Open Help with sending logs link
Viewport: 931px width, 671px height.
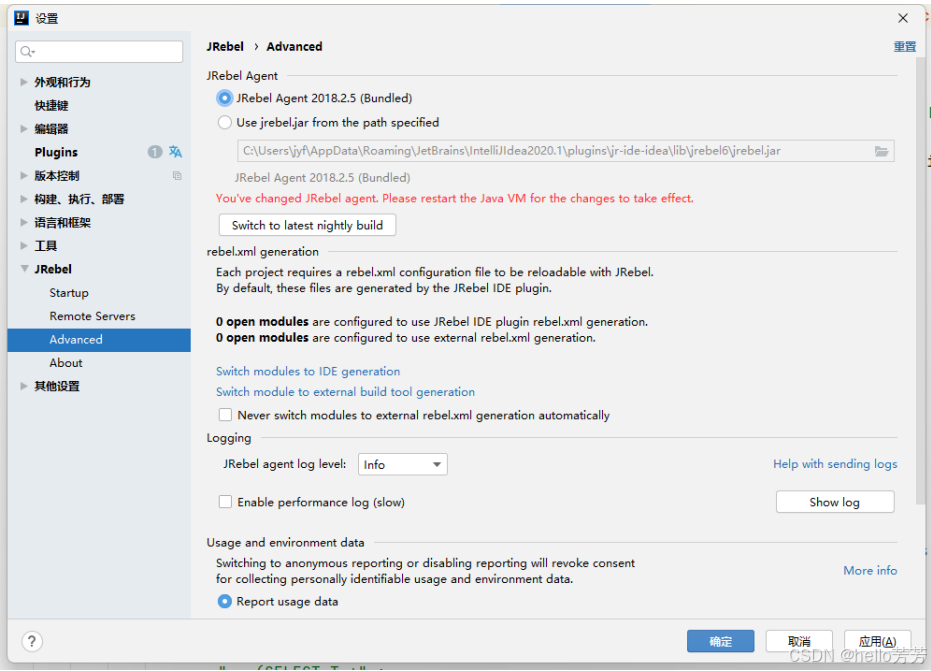click(835, 464)
